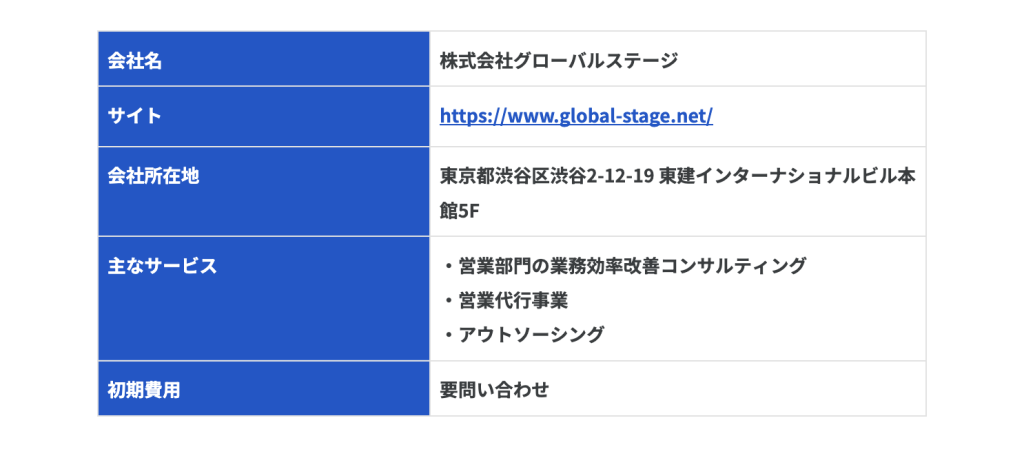
Task: Click the 2-12-19 street number in address
Action: pyautogui.click(x=621, y=176)
